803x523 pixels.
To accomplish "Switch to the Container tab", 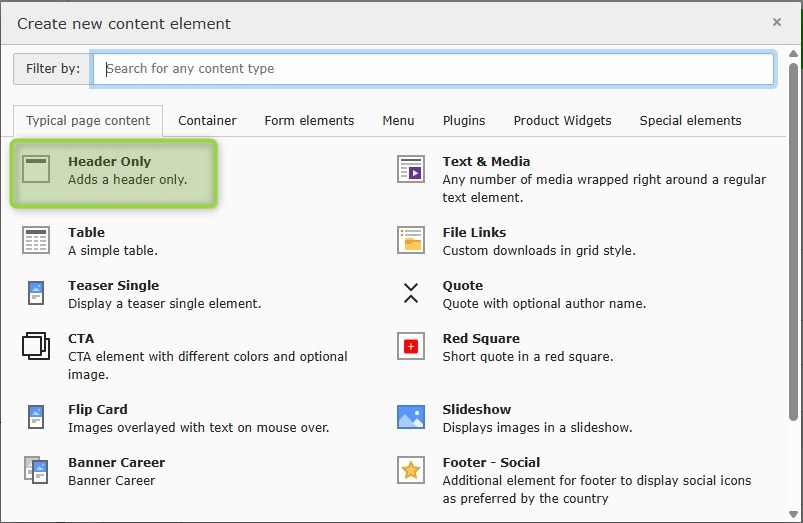I will pos(207,121).
